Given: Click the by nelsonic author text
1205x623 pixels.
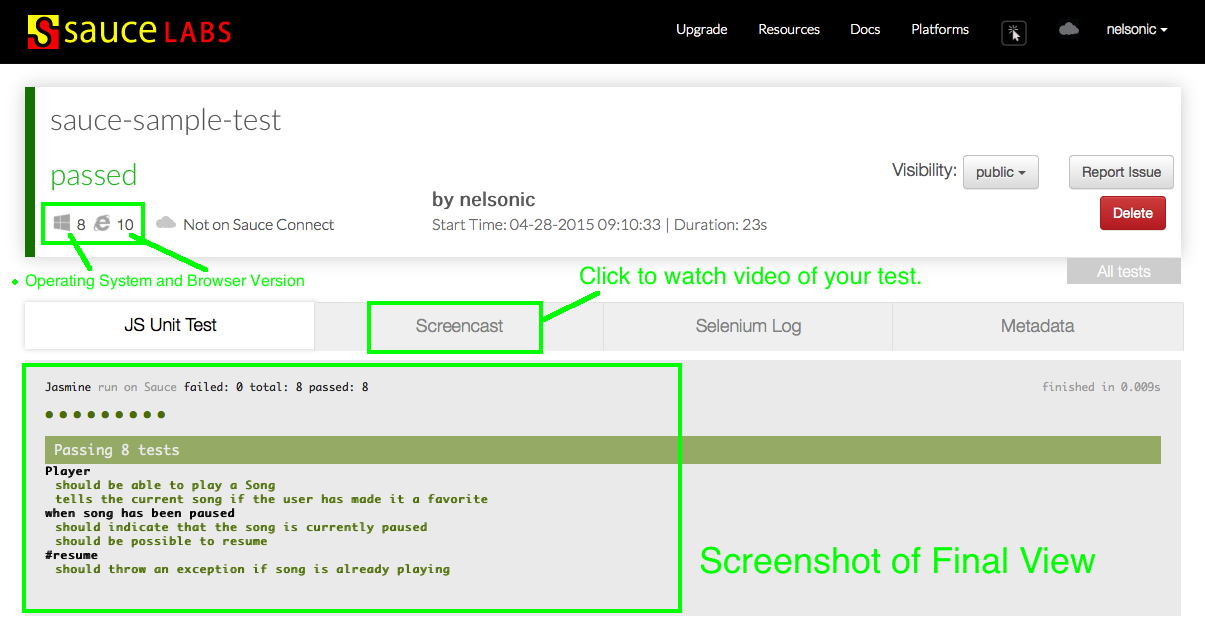Looking at the screenshot, I should click(484, 200).
